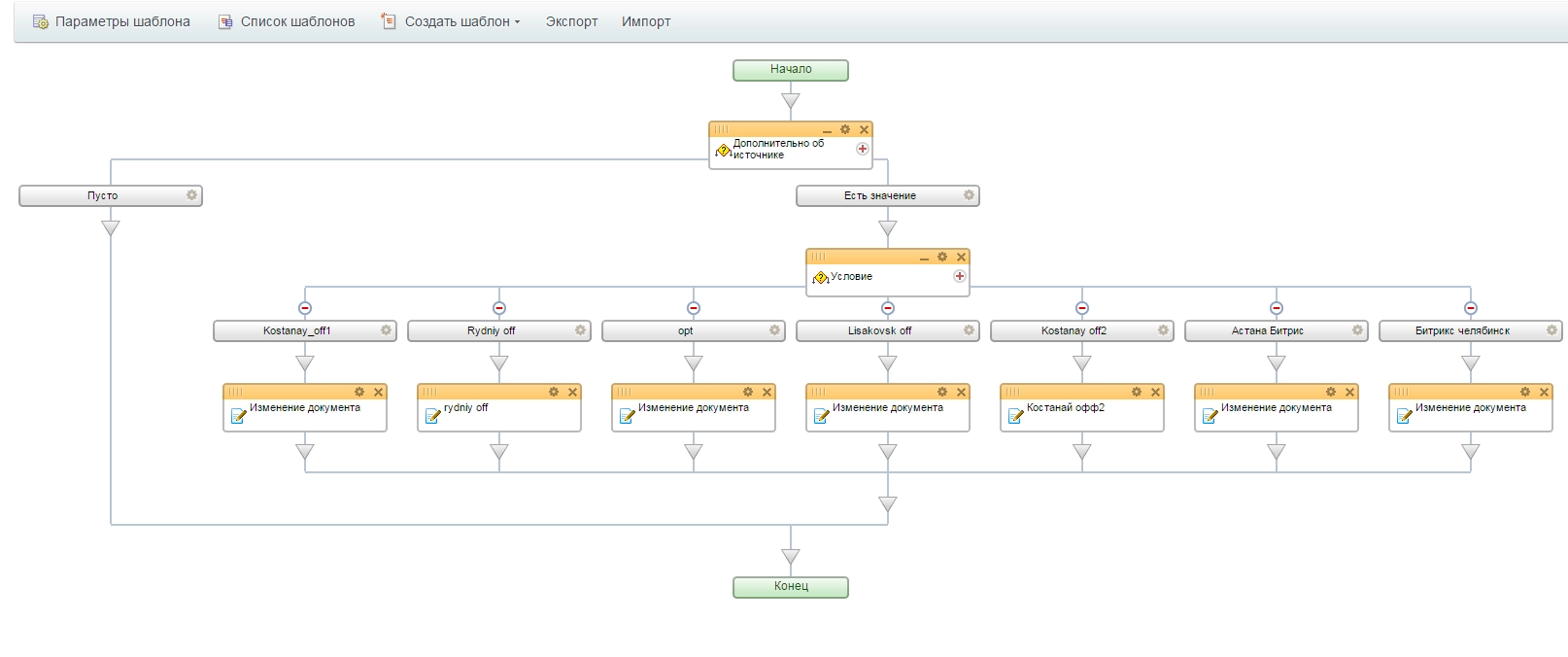Viewport: 1568px width, 657px height.
Task: Open 'Список шаблонов' from toolbar
Action: point(287,21)
